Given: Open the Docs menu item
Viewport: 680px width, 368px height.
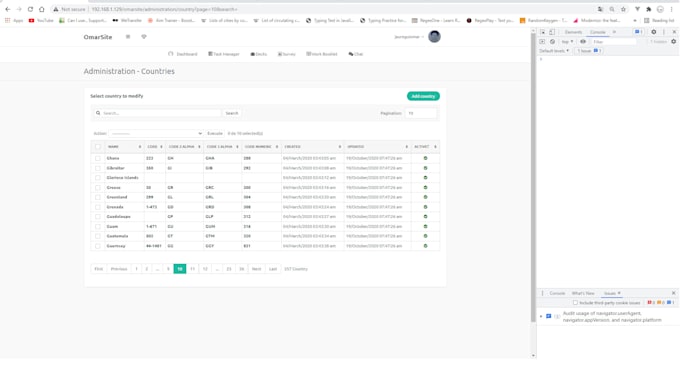Looking at the screenshot, I should 258,54.
